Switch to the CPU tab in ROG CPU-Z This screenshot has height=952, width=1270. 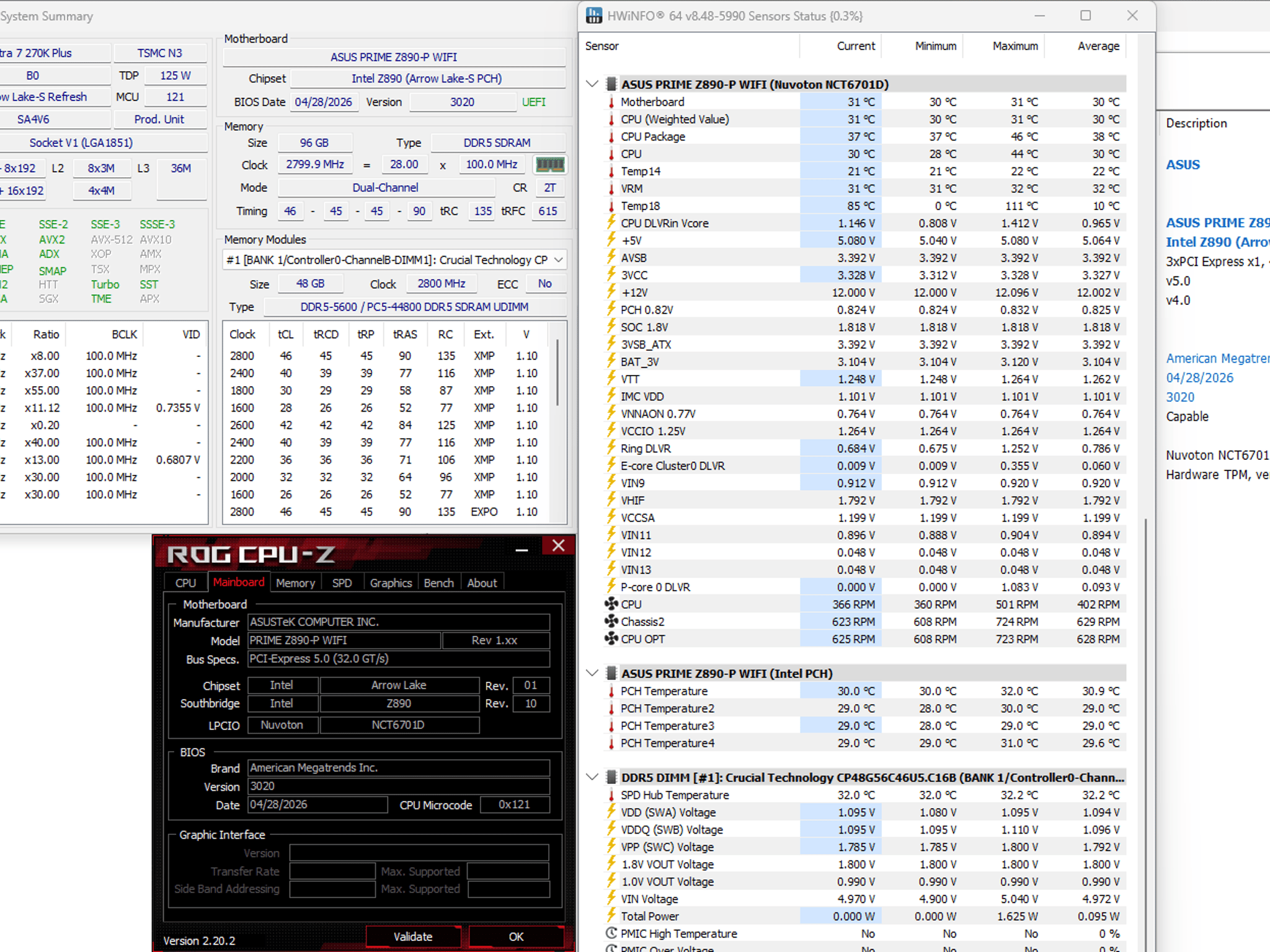(185, 583)
